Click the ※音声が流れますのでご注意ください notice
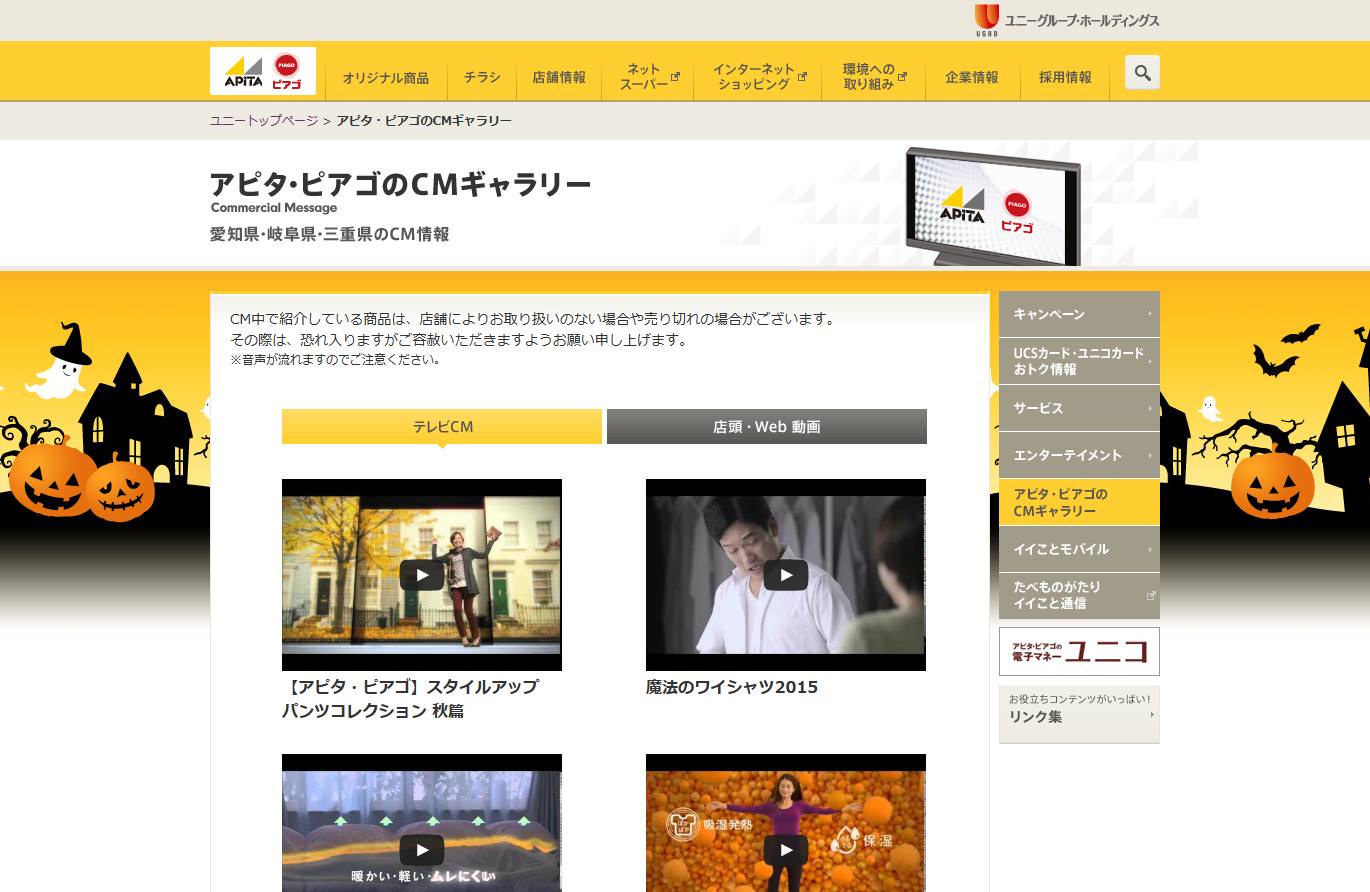 pyautogui.click(x=335, y=359)
